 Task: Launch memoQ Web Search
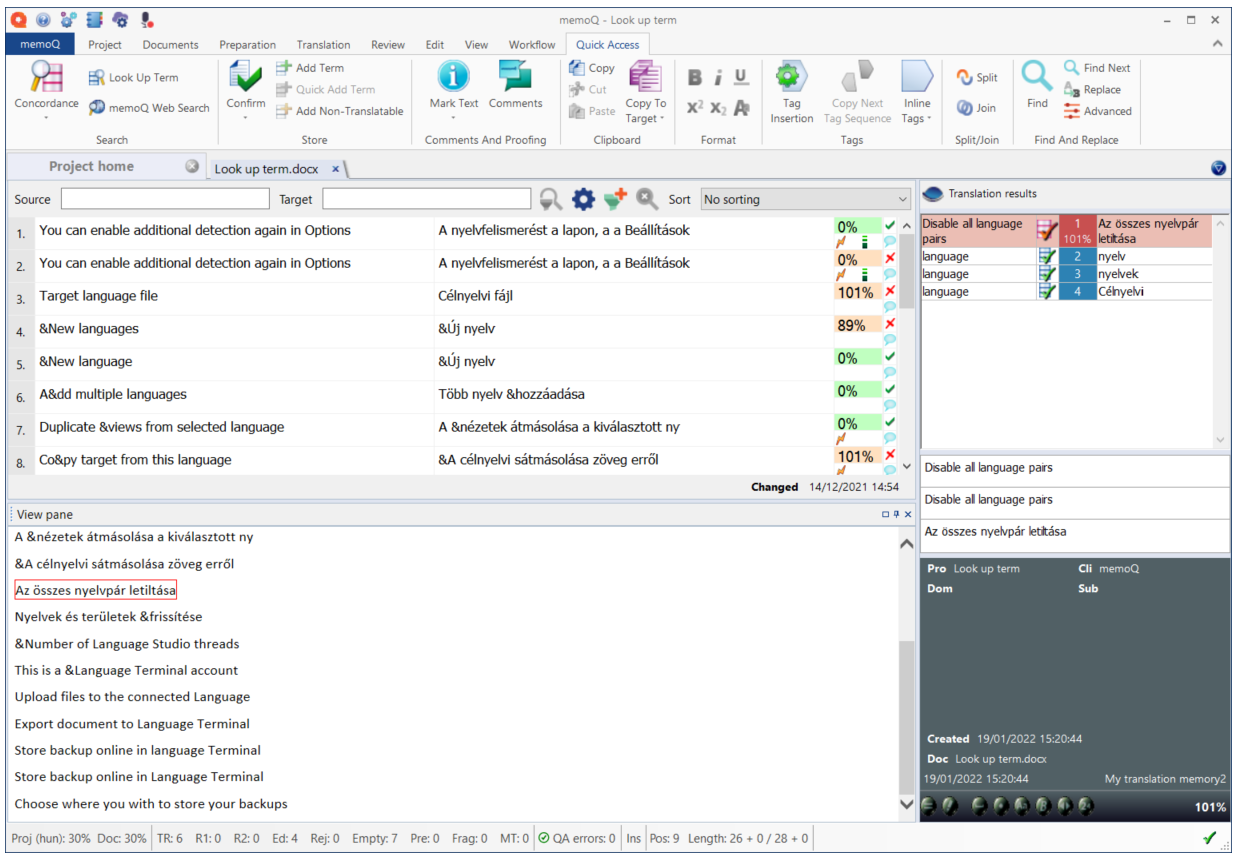pyautogui.click(x=149, y=108)
